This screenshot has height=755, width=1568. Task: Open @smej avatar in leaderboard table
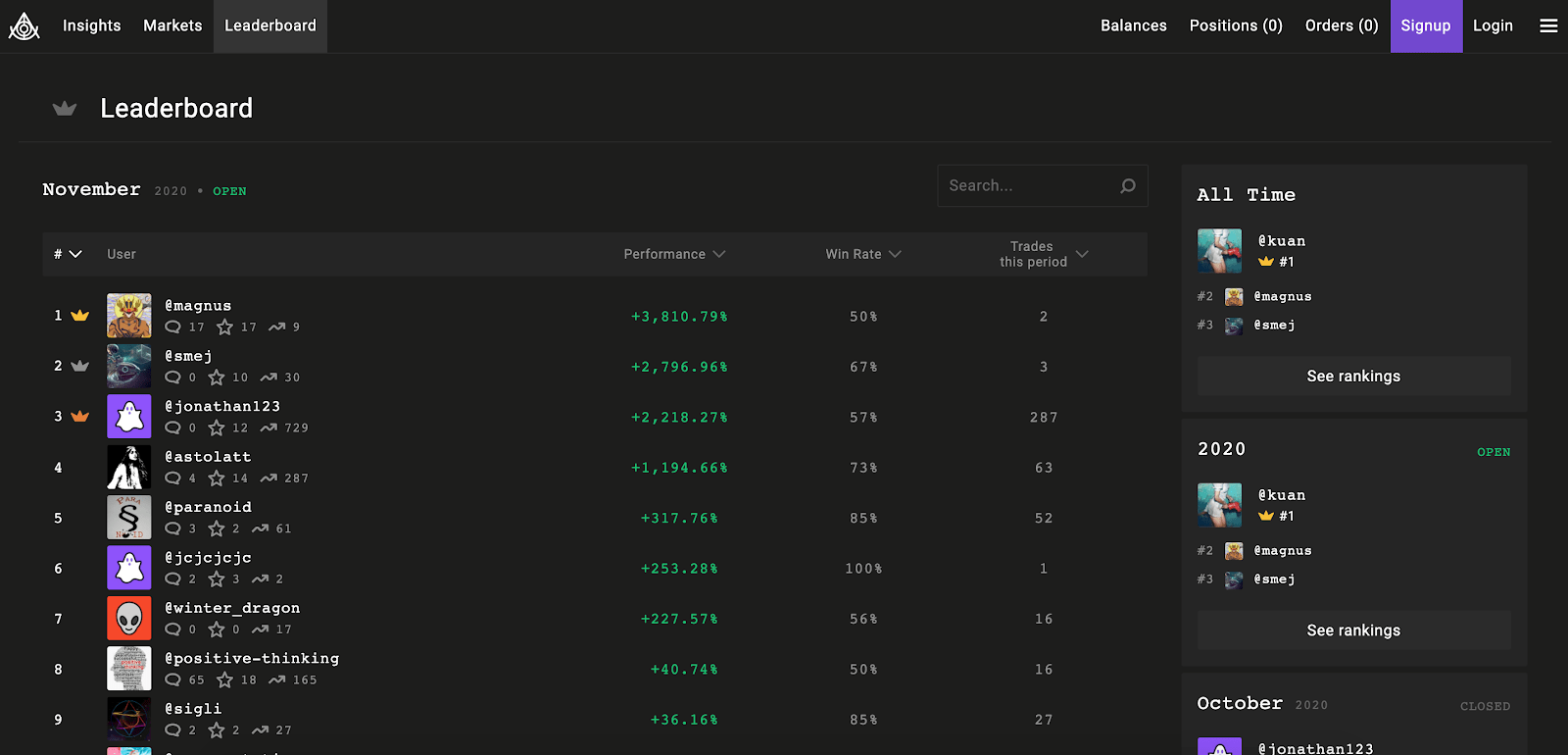tap(129, 366)
